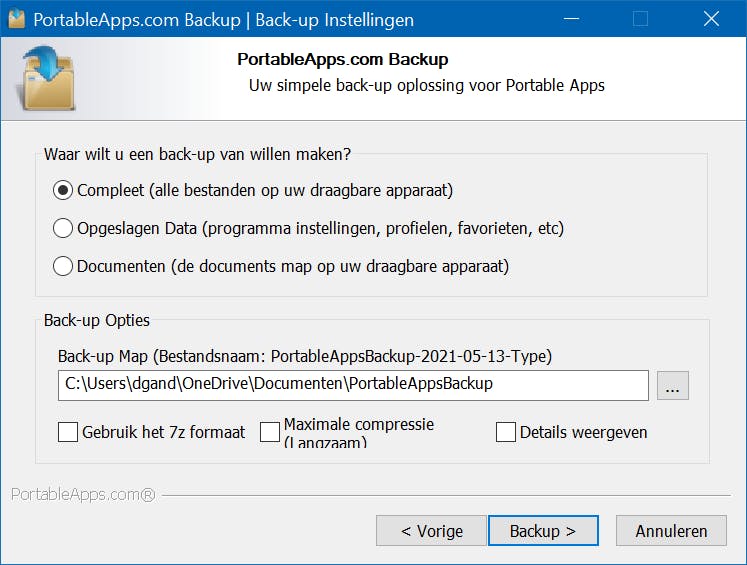The height and width of the screenshot is (565, 747).
Task: Close the Backup window with X
Action: [711, 19]
